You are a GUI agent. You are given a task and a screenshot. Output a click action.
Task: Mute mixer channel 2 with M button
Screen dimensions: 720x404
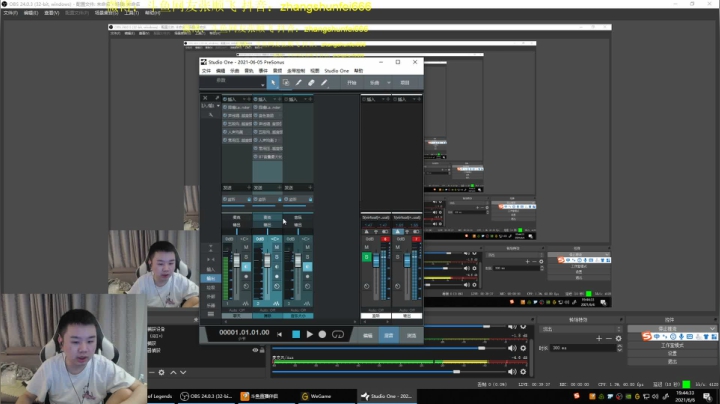click(277, 247)
